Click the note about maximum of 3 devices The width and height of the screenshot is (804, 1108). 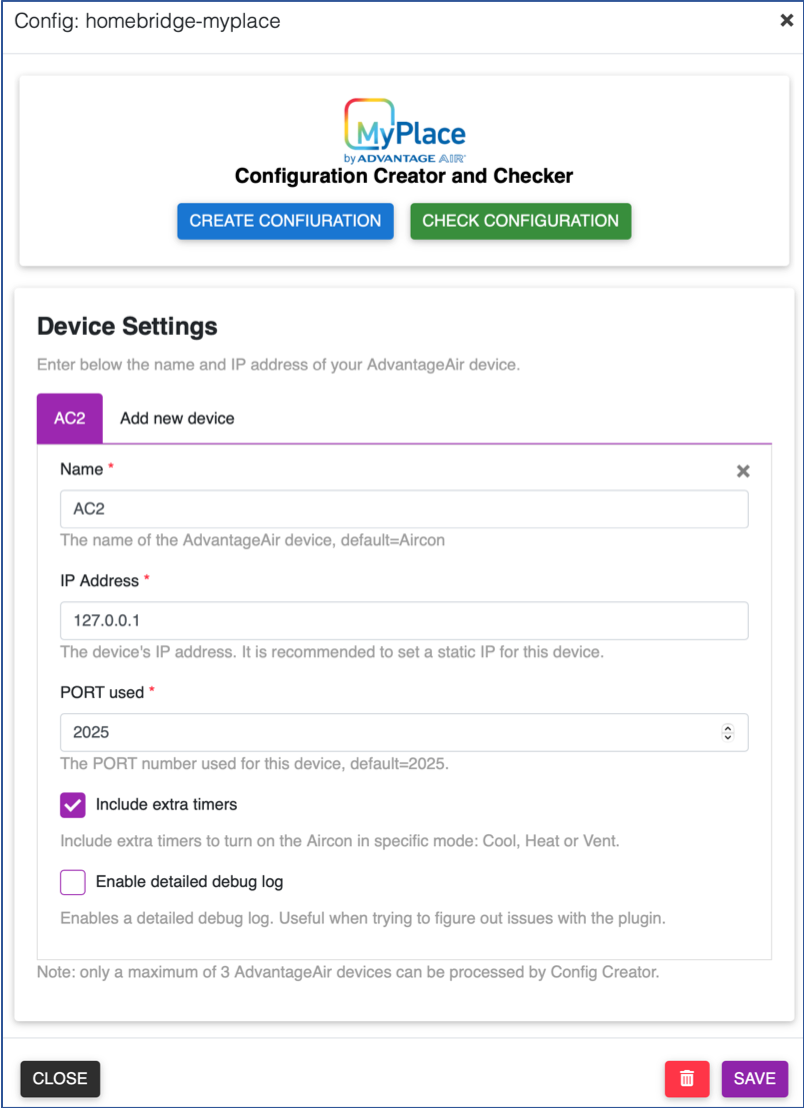click(348, 972)
